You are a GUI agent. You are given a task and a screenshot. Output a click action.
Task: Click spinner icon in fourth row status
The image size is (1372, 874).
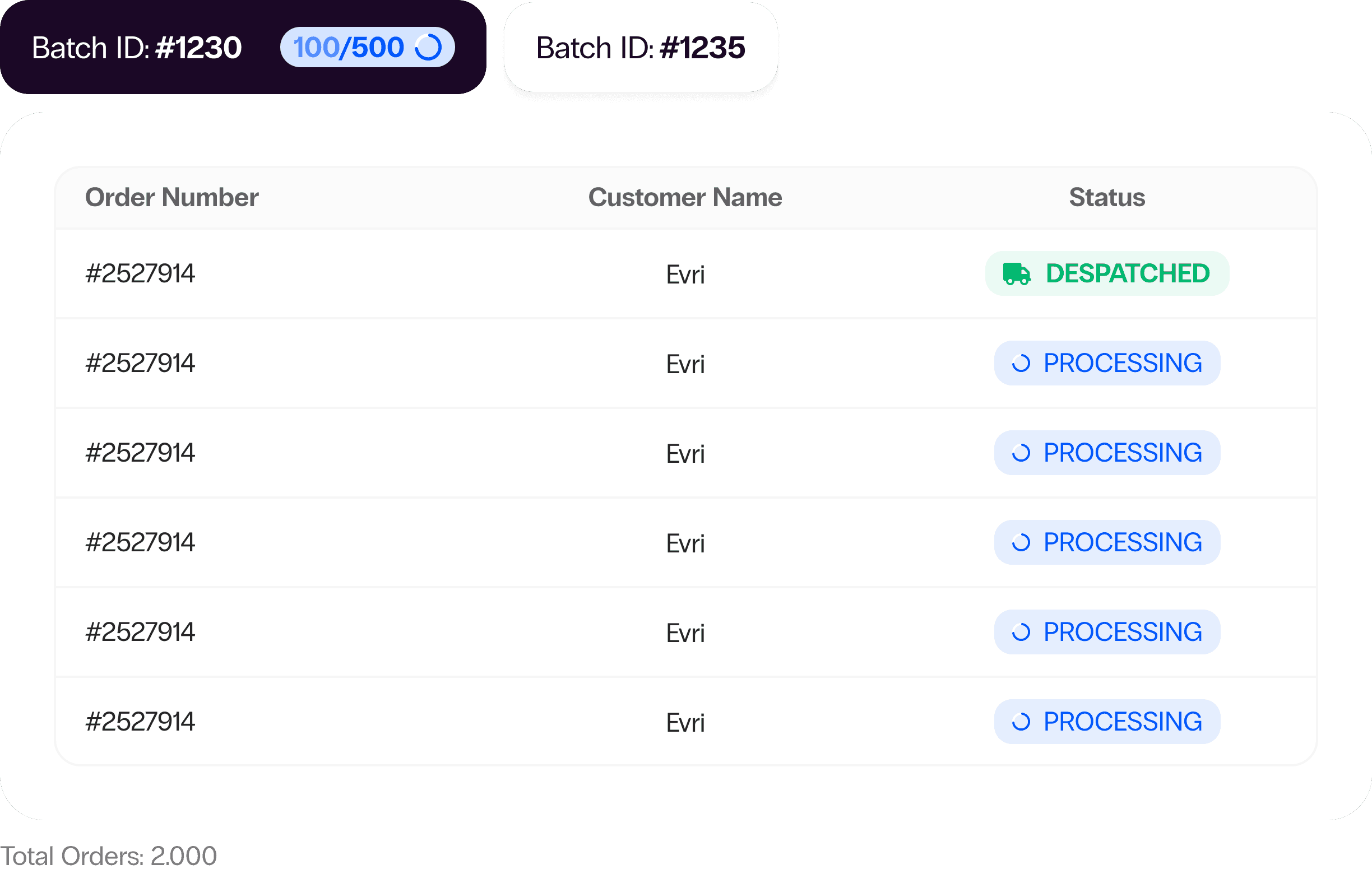[1021, 543]
